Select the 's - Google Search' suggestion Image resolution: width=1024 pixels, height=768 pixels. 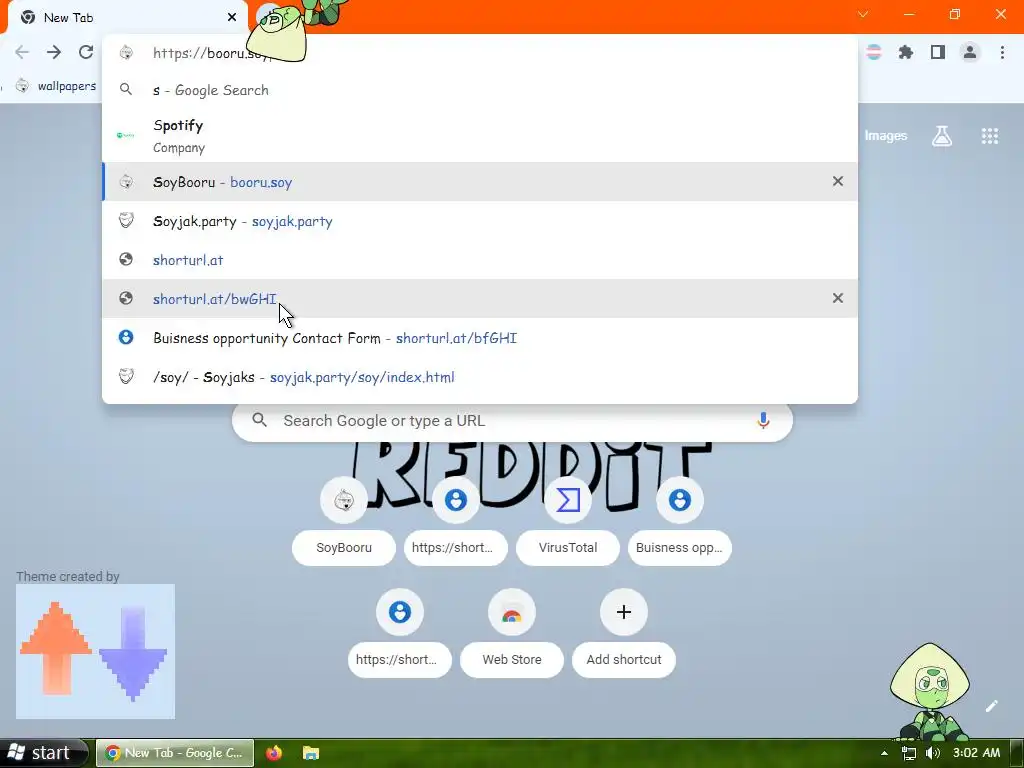coord(480,90)
